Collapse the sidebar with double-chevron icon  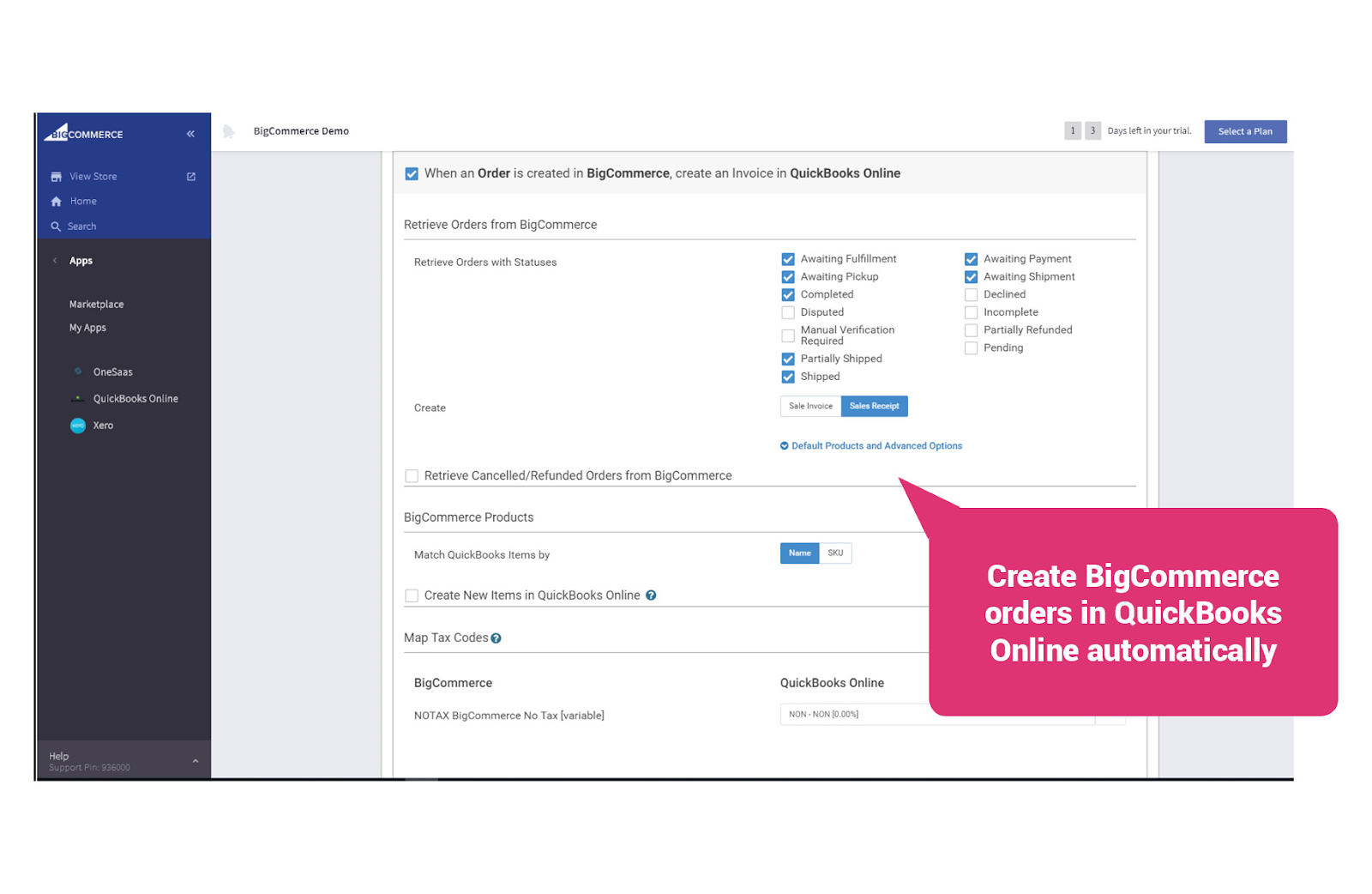(x=190, y=134)
